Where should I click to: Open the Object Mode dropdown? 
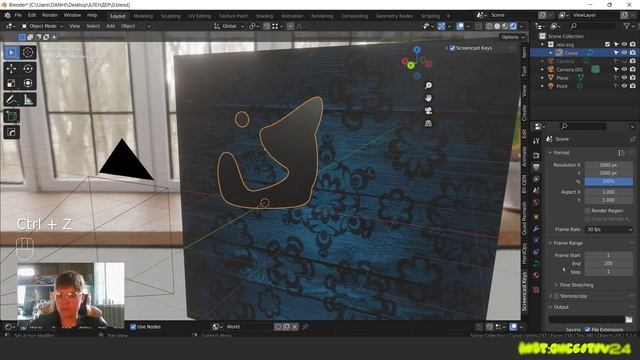tap(42, 26)
